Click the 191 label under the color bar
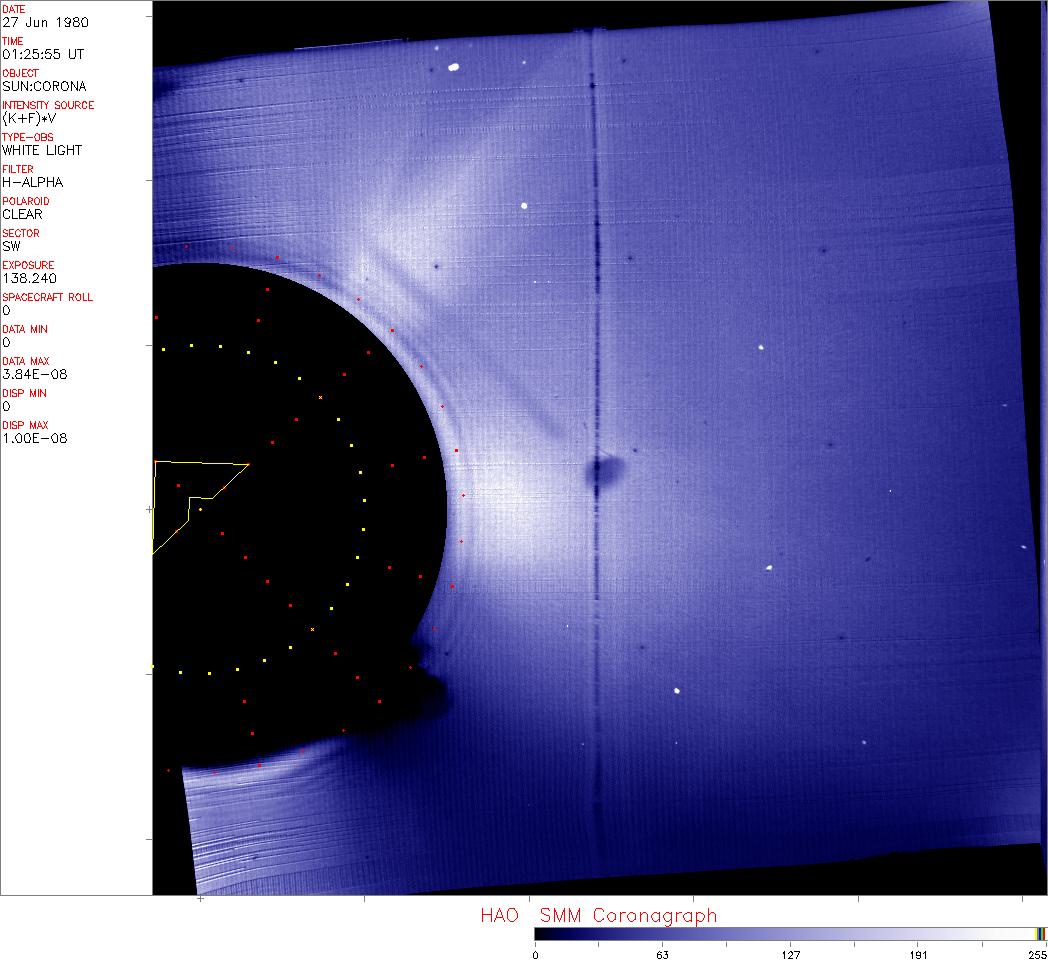Viewport: 1048px width, 960px height. (918, 954)
